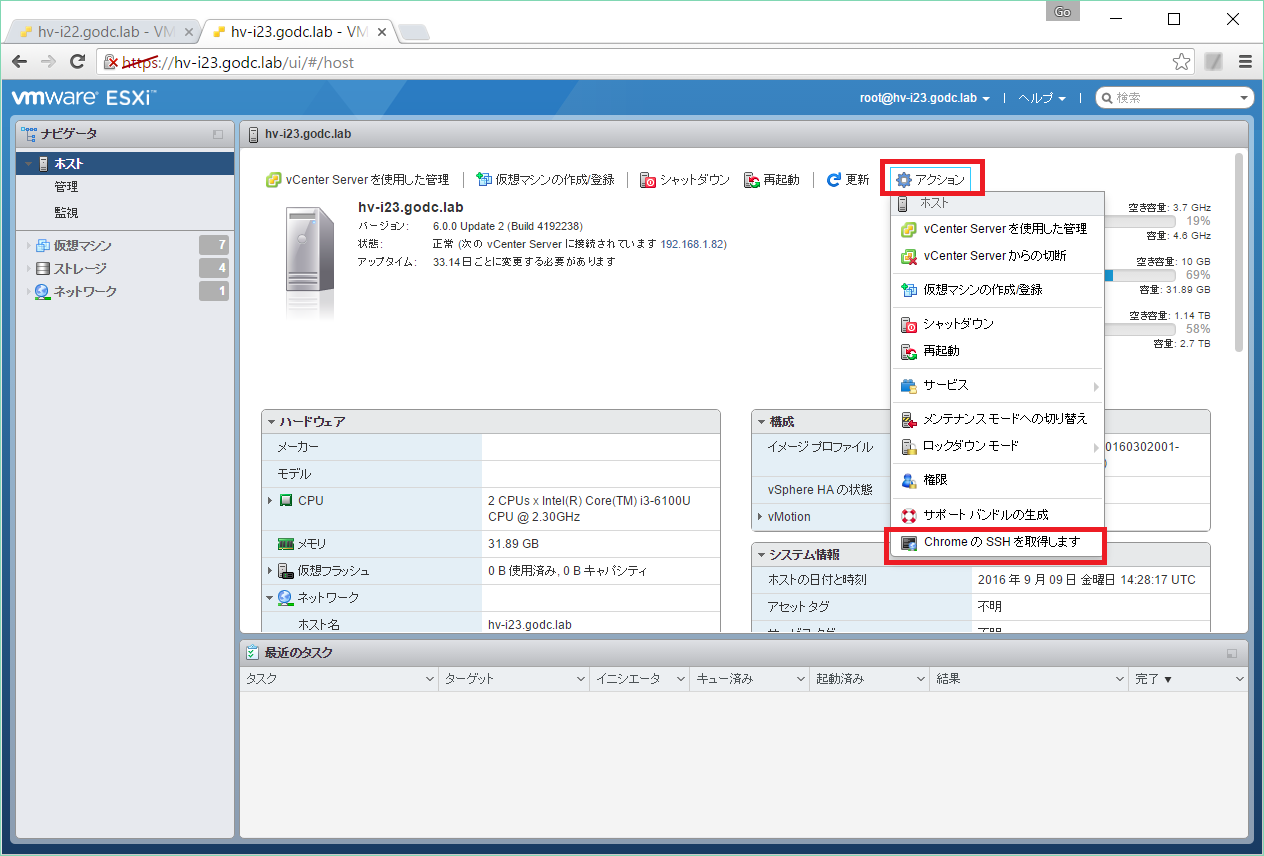Open the サービス submenu
The height and width of the screenshot is (856, 1264).
997,385
